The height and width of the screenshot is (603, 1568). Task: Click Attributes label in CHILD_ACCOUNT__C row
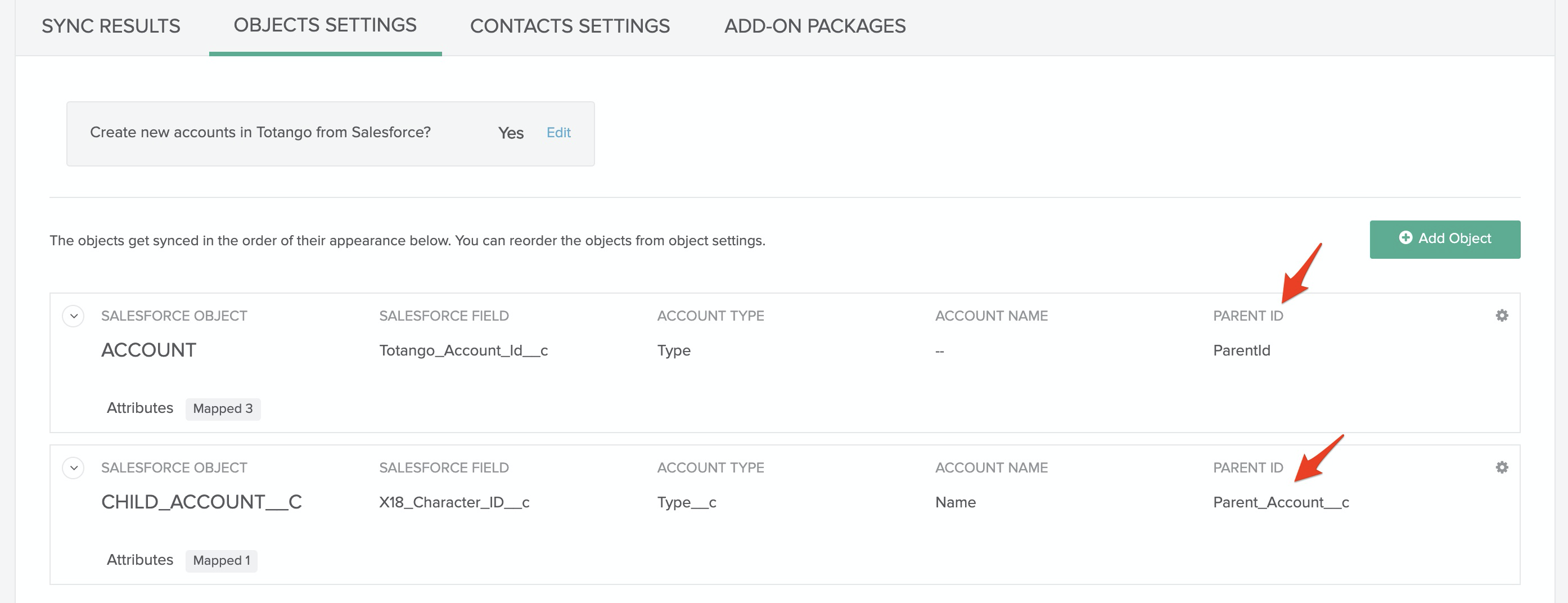[140, 560]
